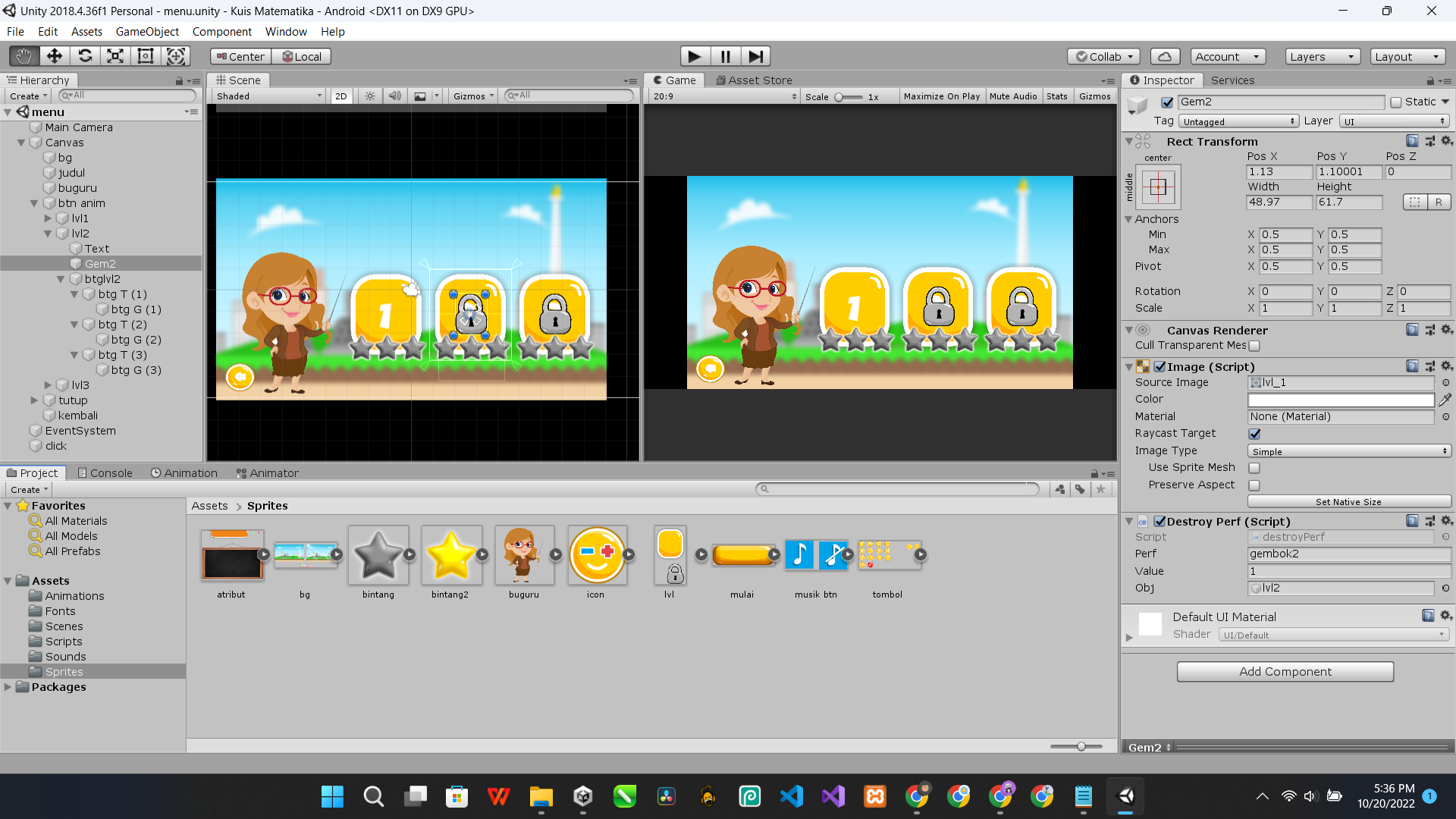The image size is (1456, 819).
Task: Select the Rotate tool
Action: (x=85, y=56)
